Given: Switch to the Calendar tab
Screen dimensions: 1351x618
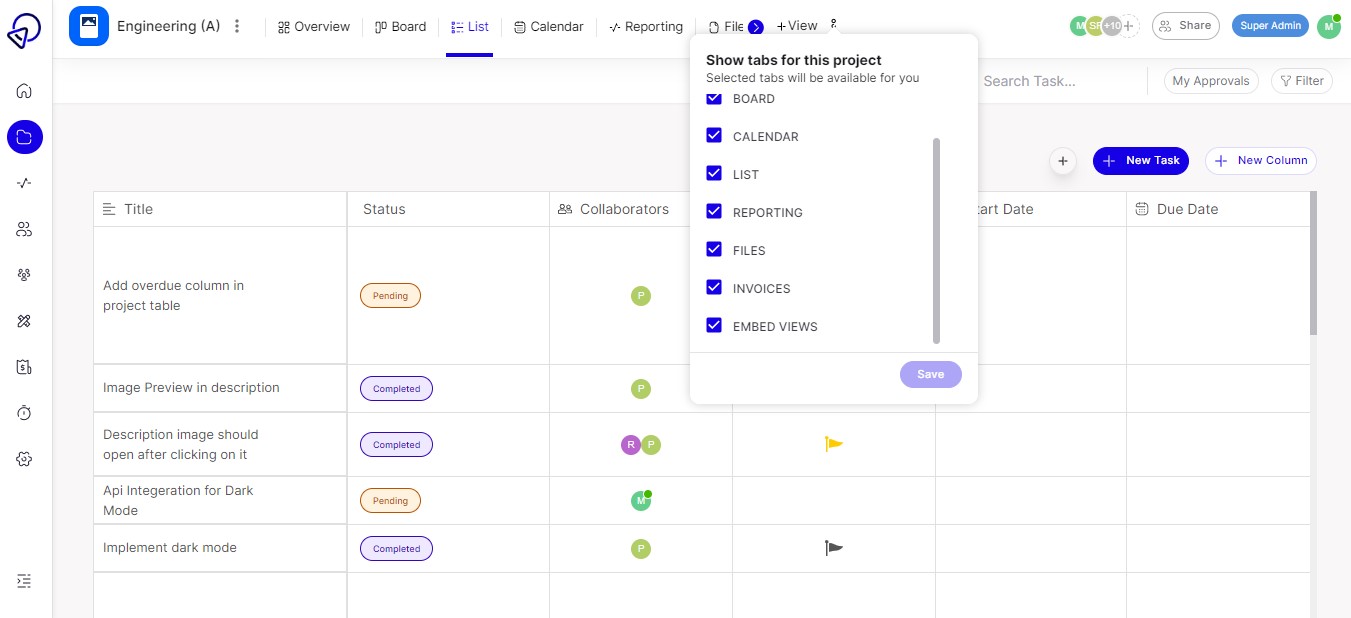Looking at the screenshot, I should tap(548, 26).
